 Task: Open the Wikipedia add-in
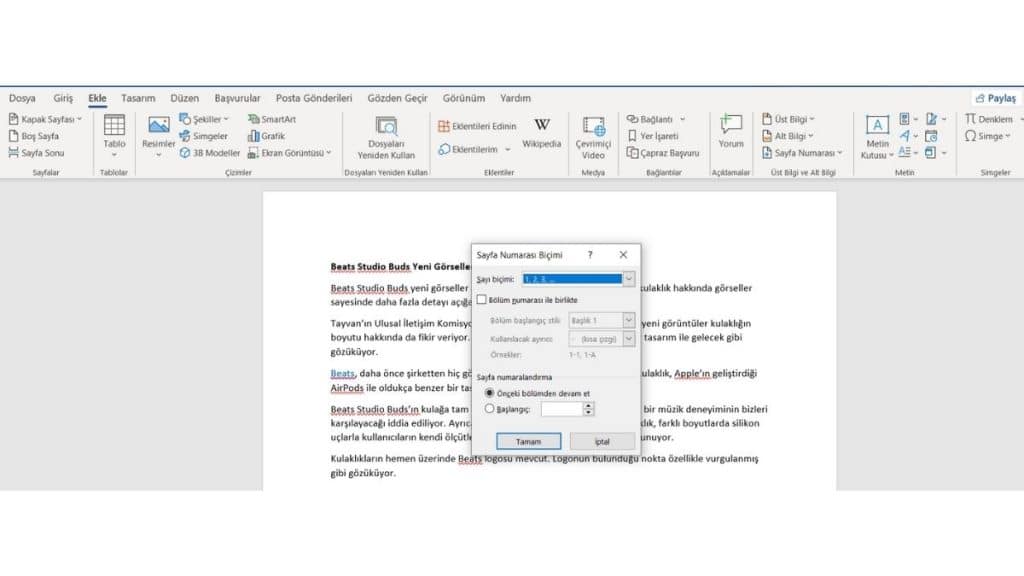[540, 129]
